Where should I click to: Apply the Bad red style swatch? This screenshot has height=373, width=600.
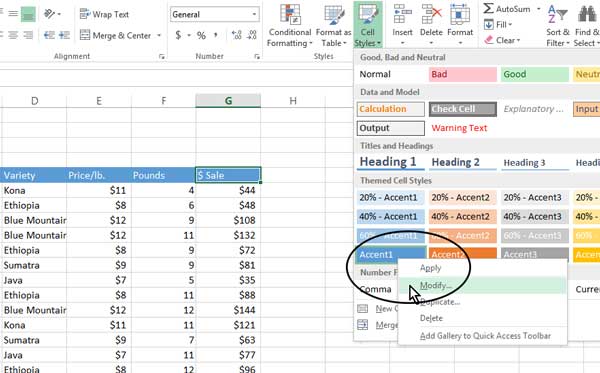[x=463, y=74]
